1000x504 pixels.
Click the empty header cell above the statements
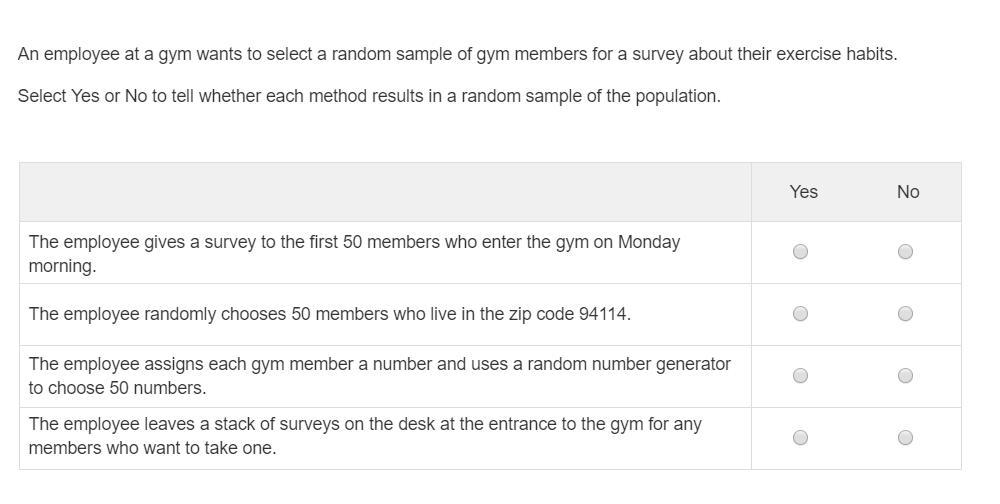[x=385, y=192]
